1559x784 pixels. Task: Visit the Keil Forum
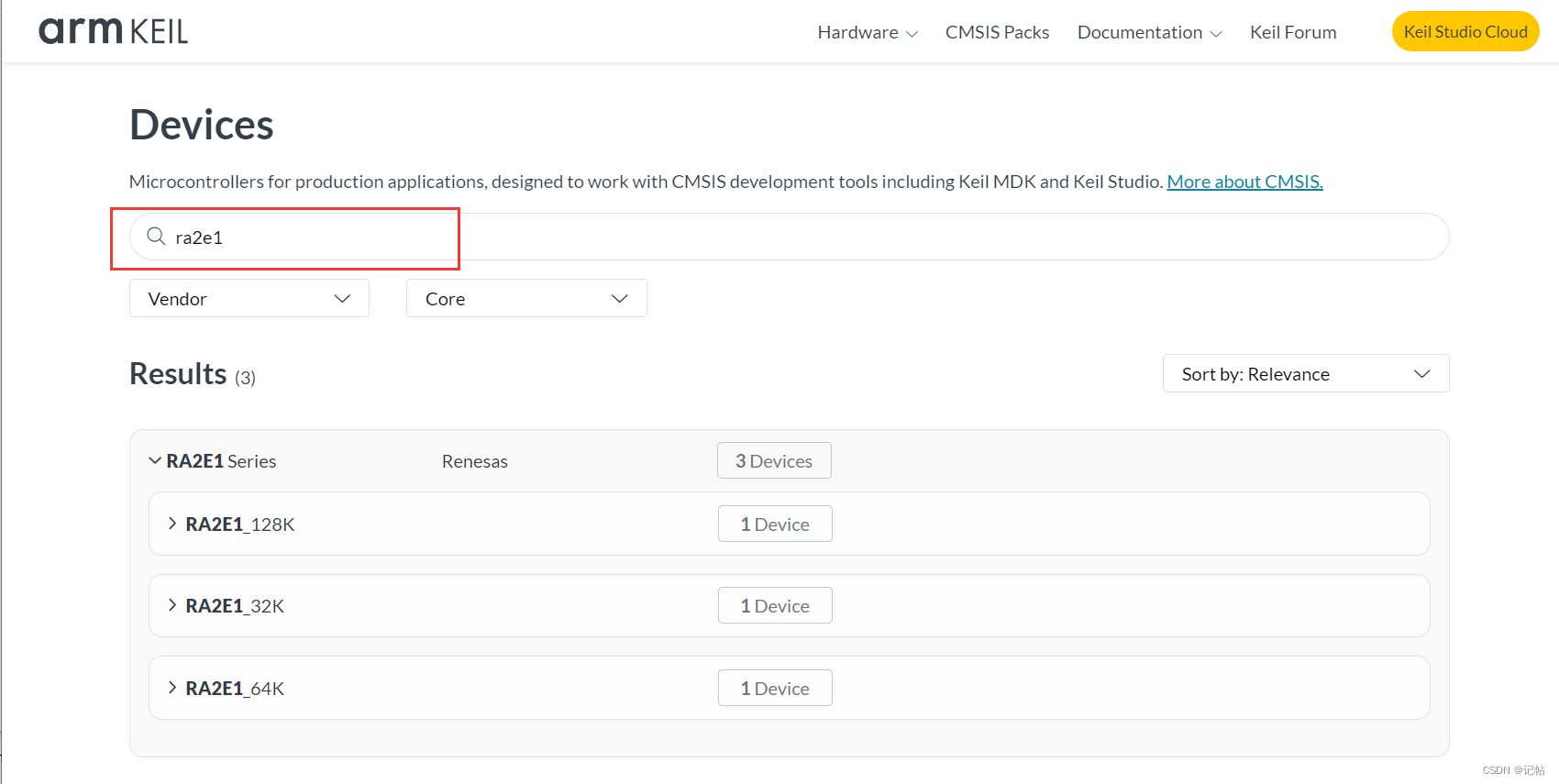pyautogui.click(x=1293, y=32)
